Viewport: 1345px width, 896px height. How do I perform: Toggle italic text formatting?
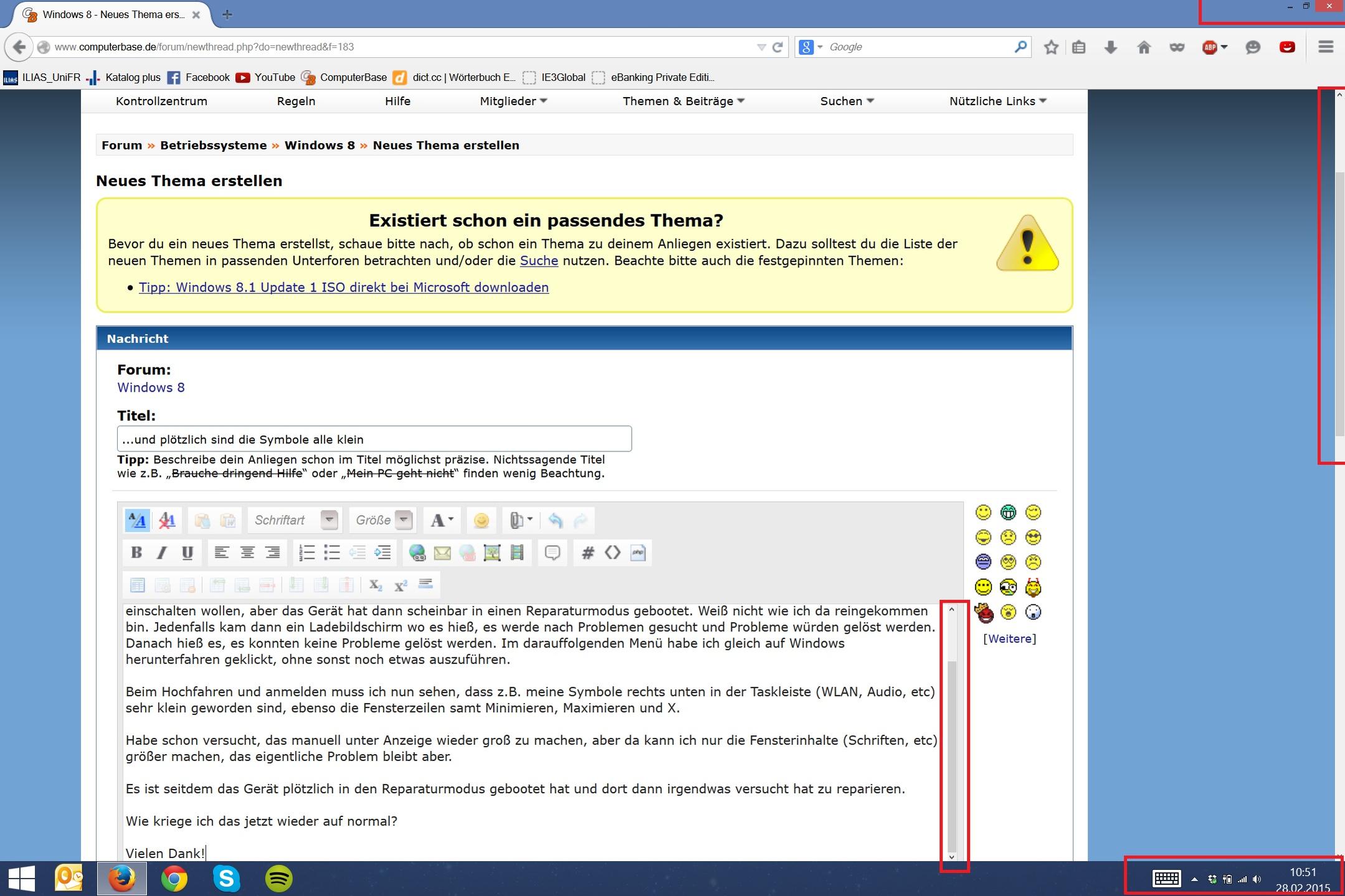point(162,552)
